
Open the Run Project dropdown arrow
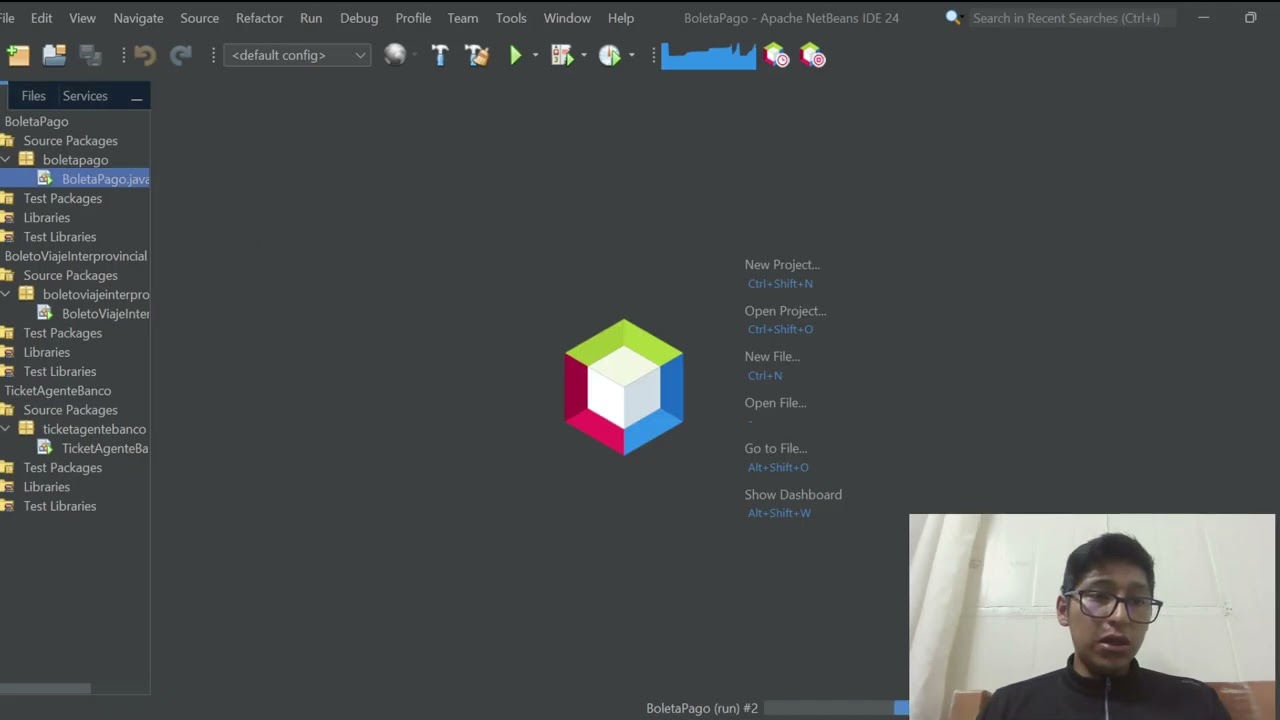coord(535,56)
